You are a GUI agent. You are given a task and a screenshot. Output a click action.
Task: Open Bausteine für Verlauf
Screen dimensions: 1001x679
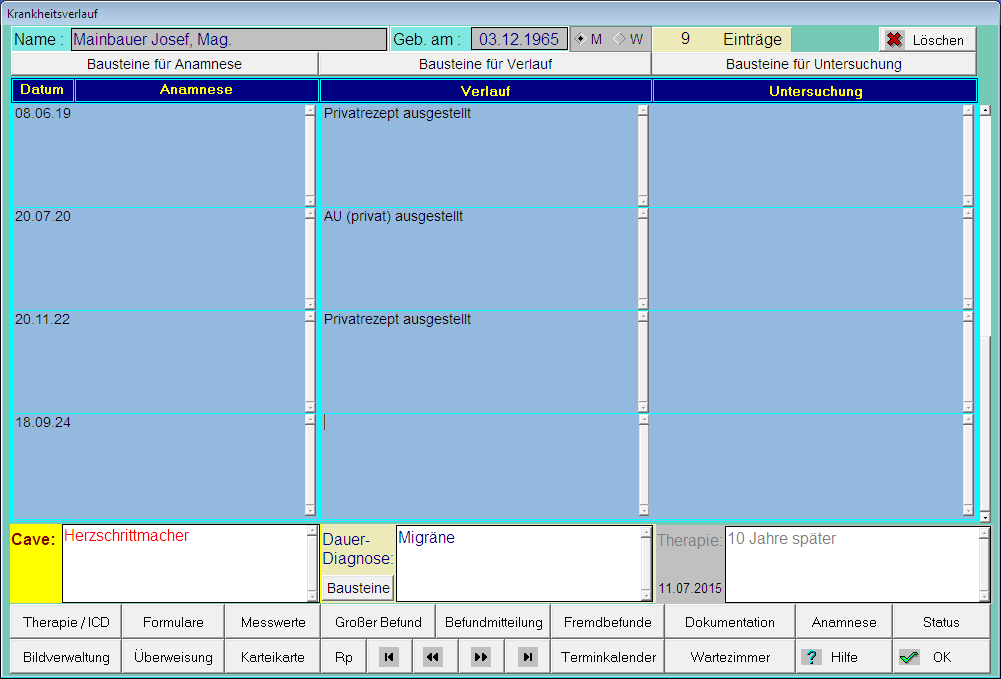(485, 64)
